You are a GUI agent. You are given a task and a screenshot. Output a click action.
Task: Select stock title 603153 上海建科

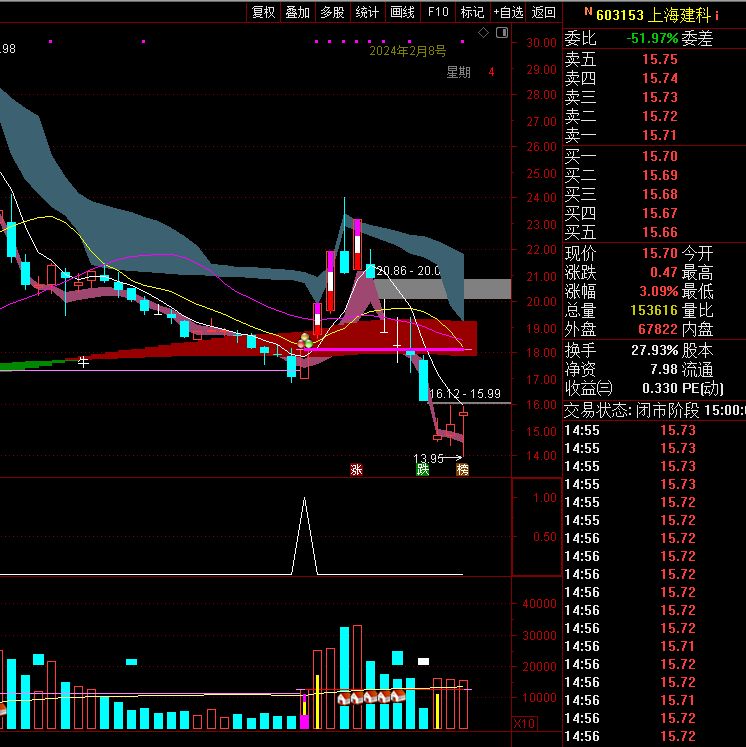[x=653, y=15]
